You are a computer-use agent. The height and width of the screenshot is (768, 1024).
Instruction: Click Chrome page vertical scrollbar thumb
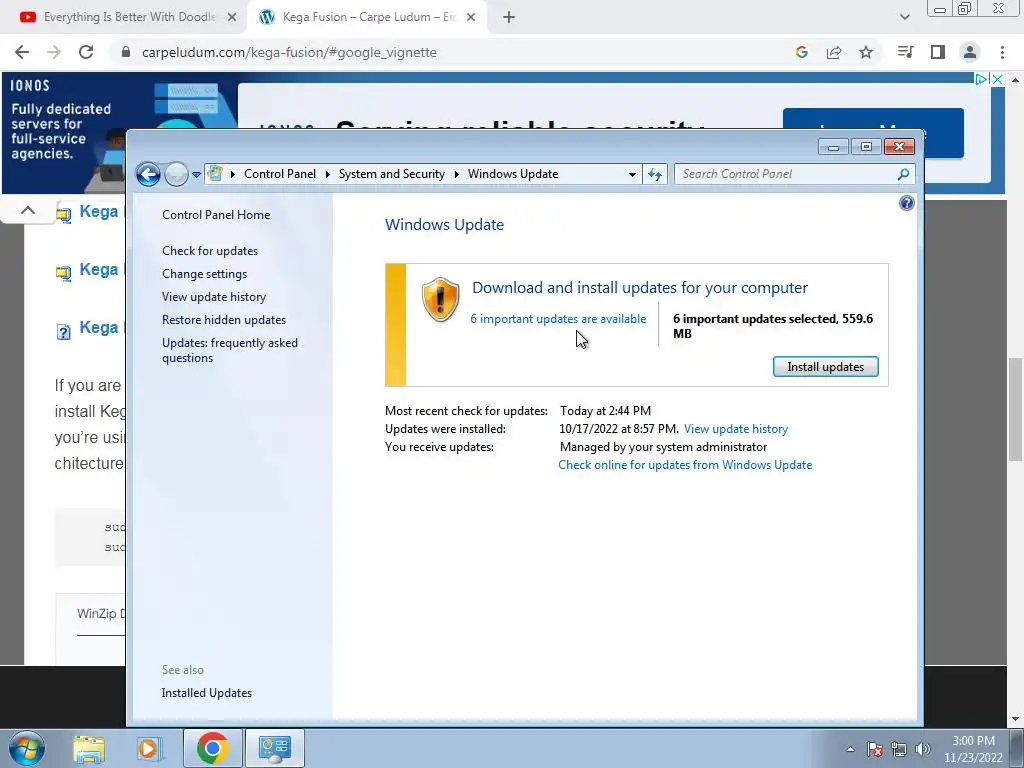(1016, 409)
